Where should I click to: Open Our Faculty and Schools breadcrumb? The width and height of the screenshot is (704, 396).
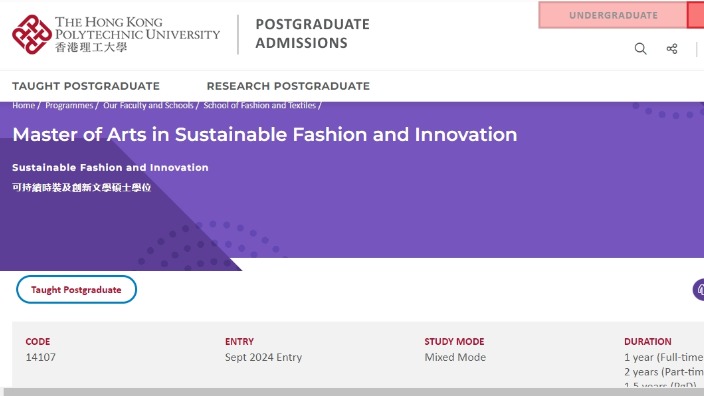click(148, 105)
